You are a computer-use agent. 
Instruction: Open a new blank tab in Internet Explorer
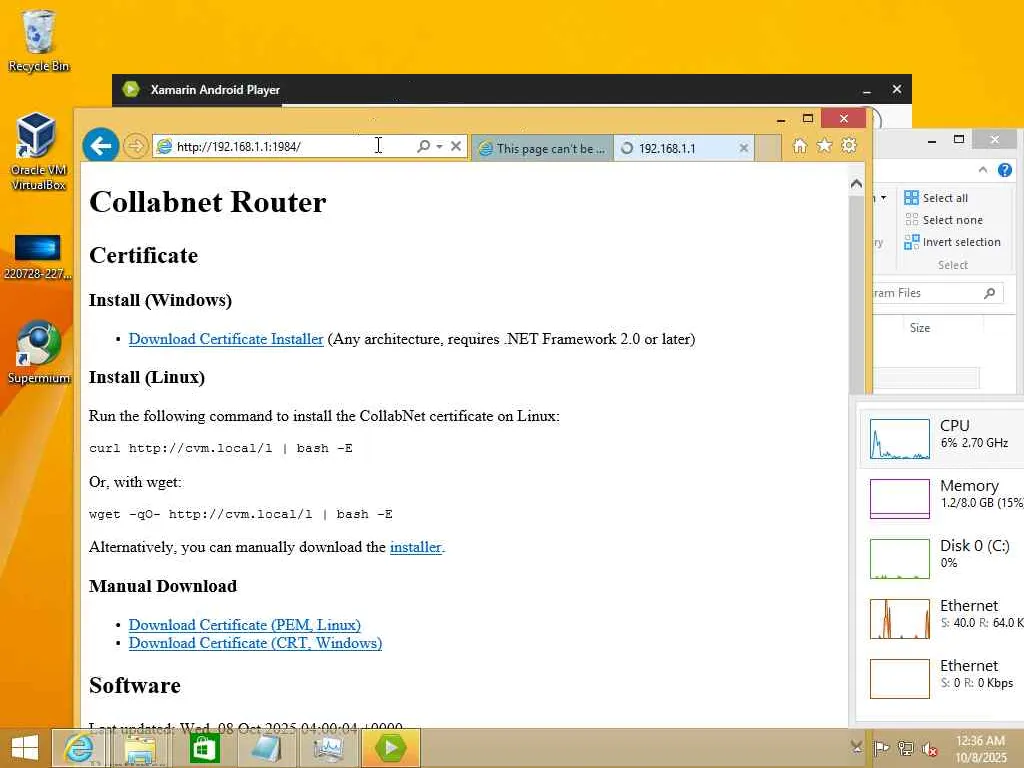(x=769, y=148)
